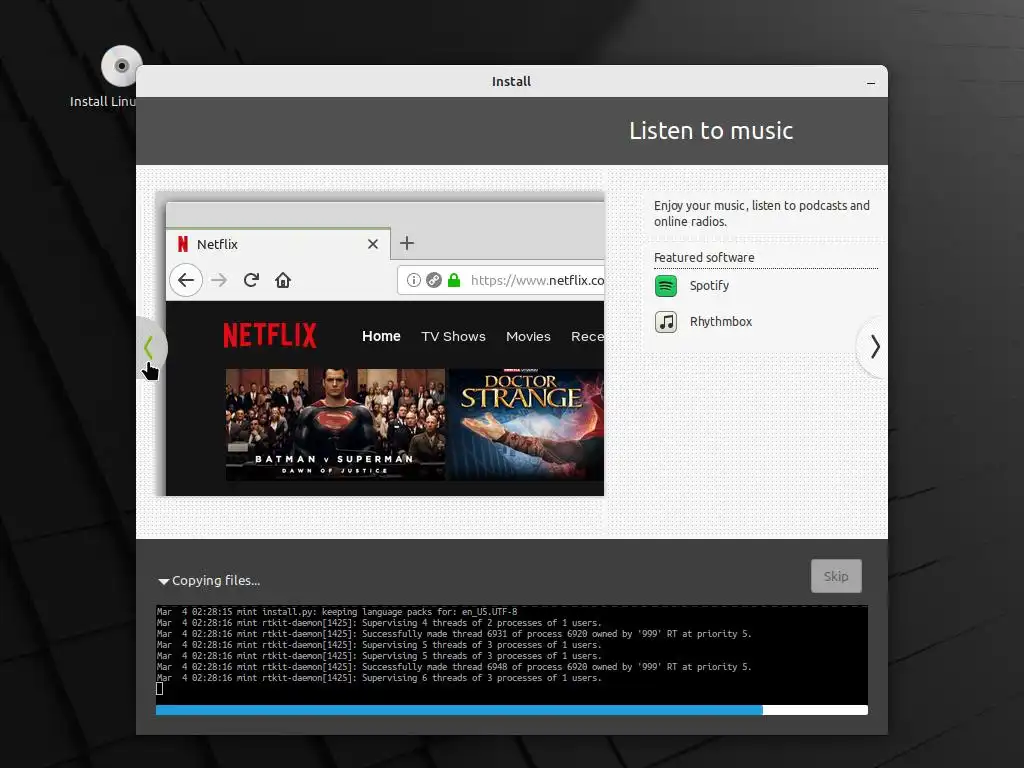The image size is (1024, 768).
Task: Click log line mentioning thread 6948
Action: point(454,667)
